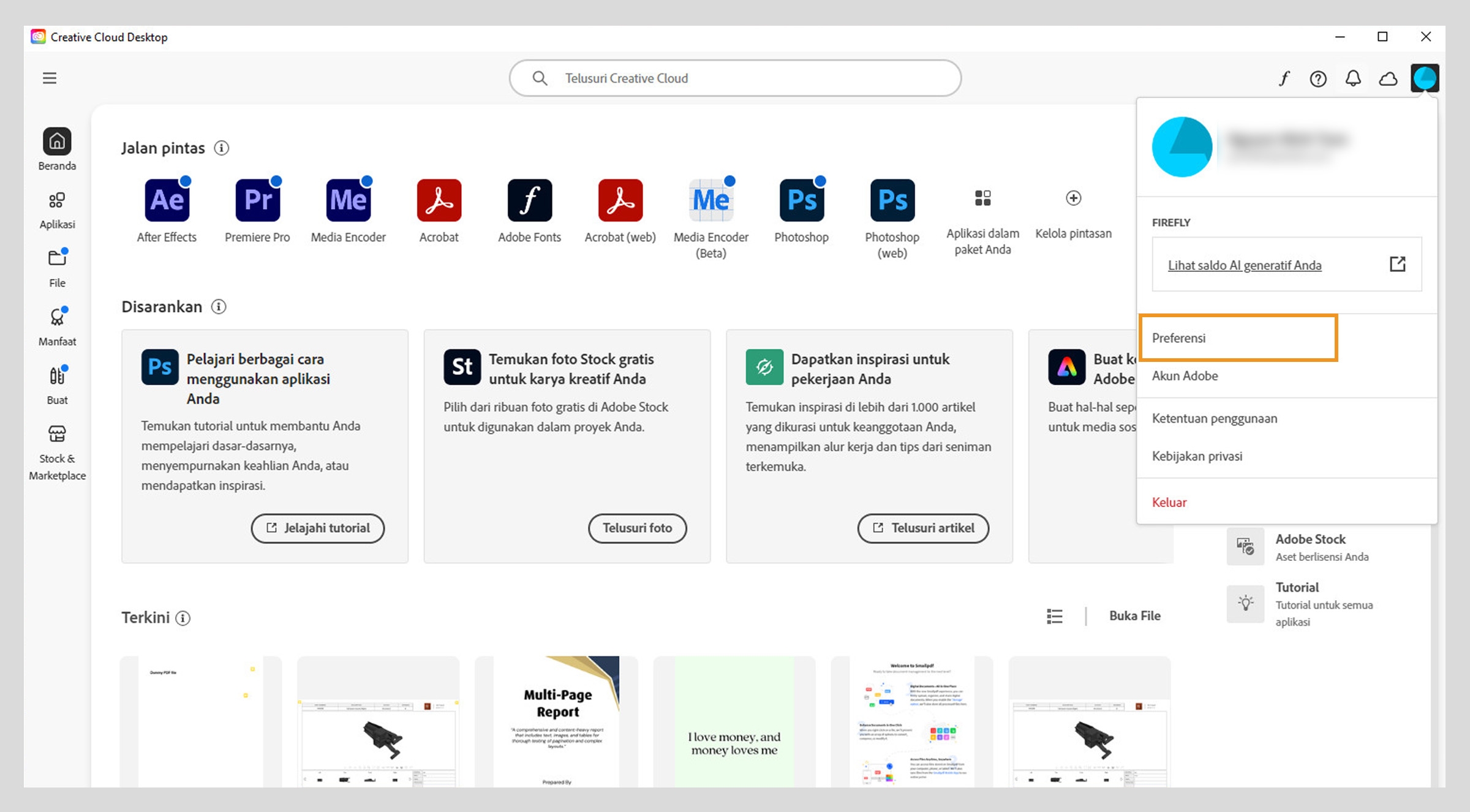Close account menu via profile avatar
Screen dimensions: 1470x812
1424,78
